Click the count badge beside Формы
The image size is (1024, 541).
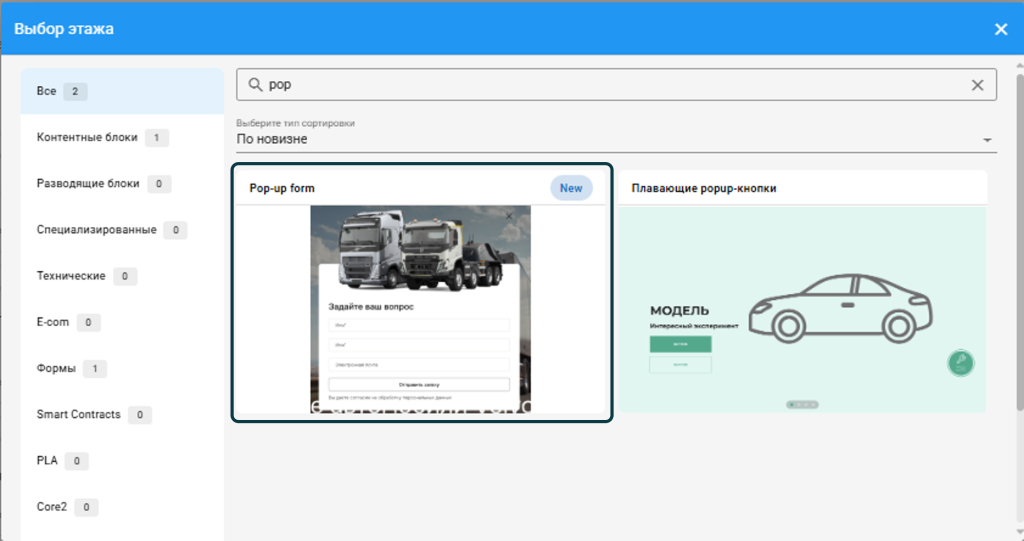click(95, 369)
